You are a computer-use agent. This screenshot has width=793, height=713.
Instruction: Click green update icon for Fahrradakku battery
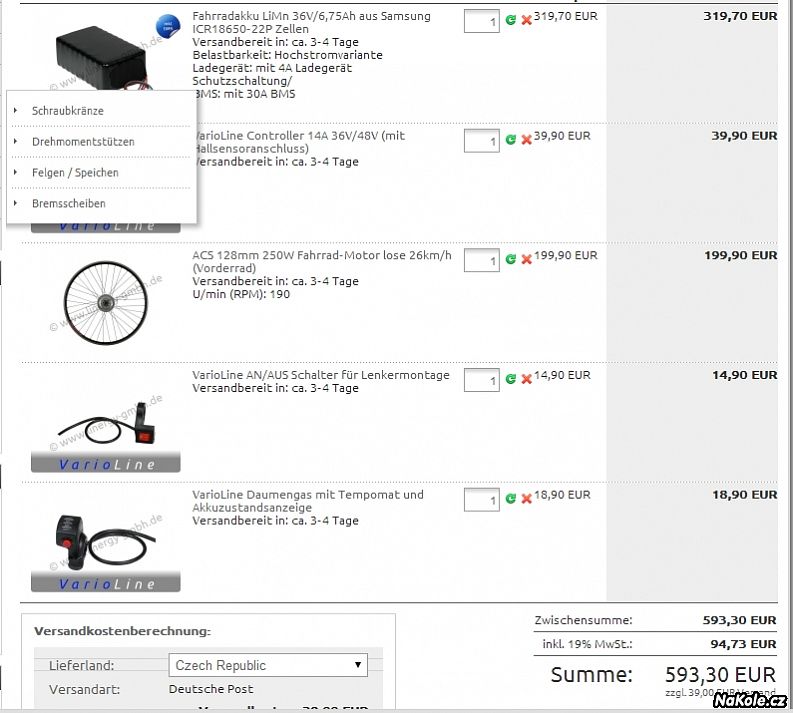point(511,20)
